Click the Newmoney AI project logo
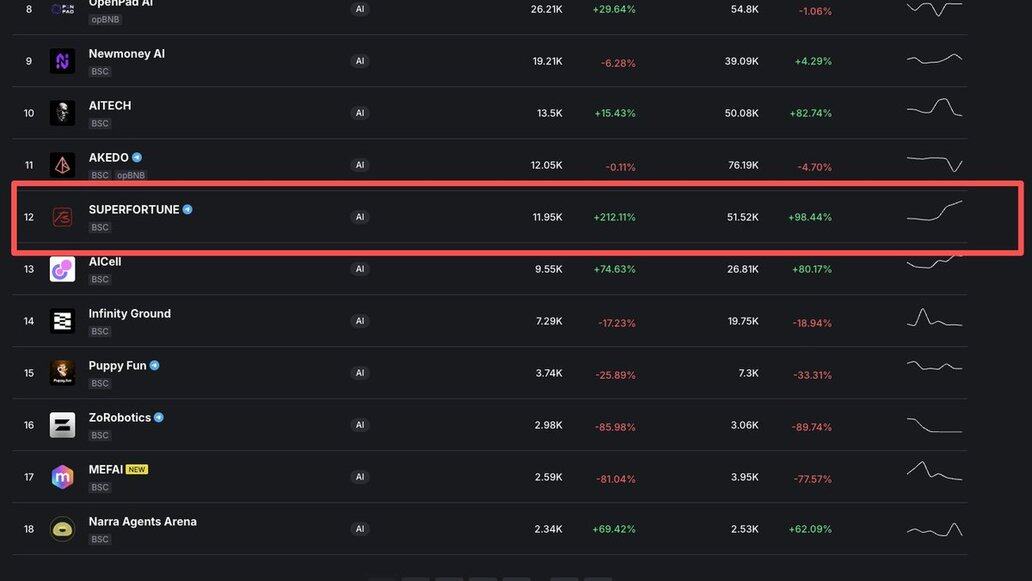The image size is (1032, 581). (63, 61)
